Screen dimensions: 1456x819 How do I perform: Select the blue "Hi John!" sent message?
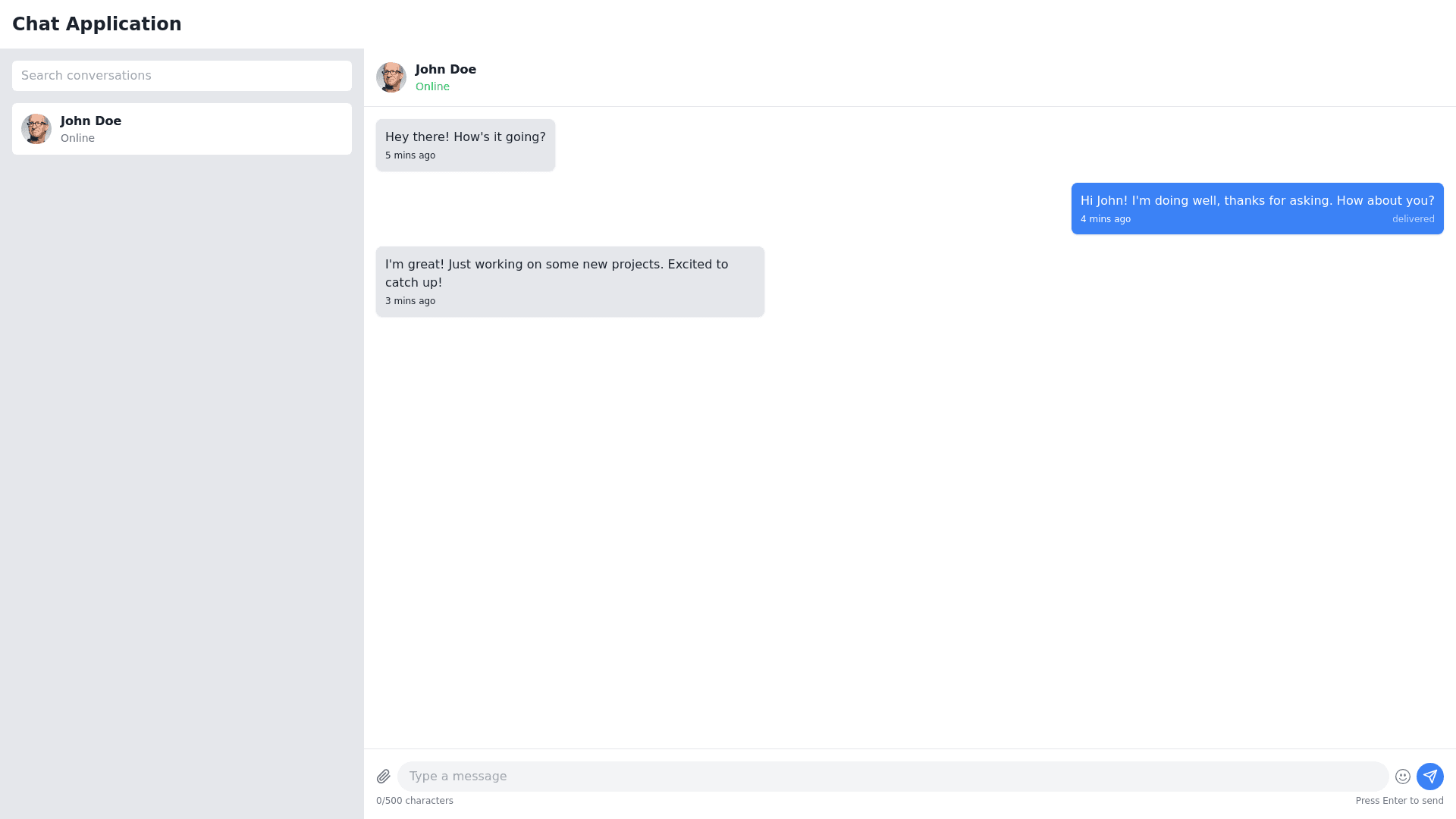(1257, 201)
